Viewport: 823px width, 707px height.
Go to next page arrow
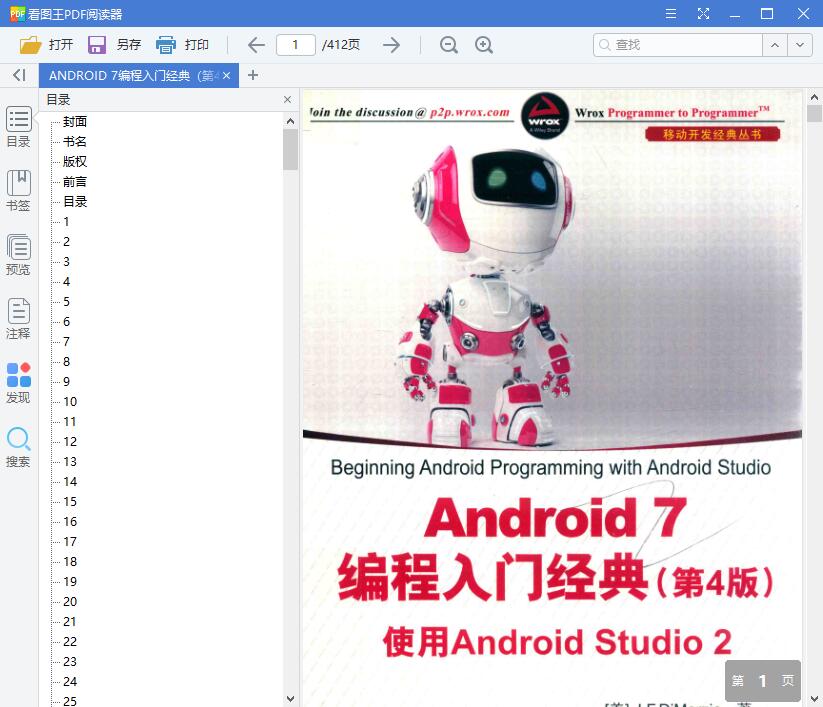[x=391, y=45]
